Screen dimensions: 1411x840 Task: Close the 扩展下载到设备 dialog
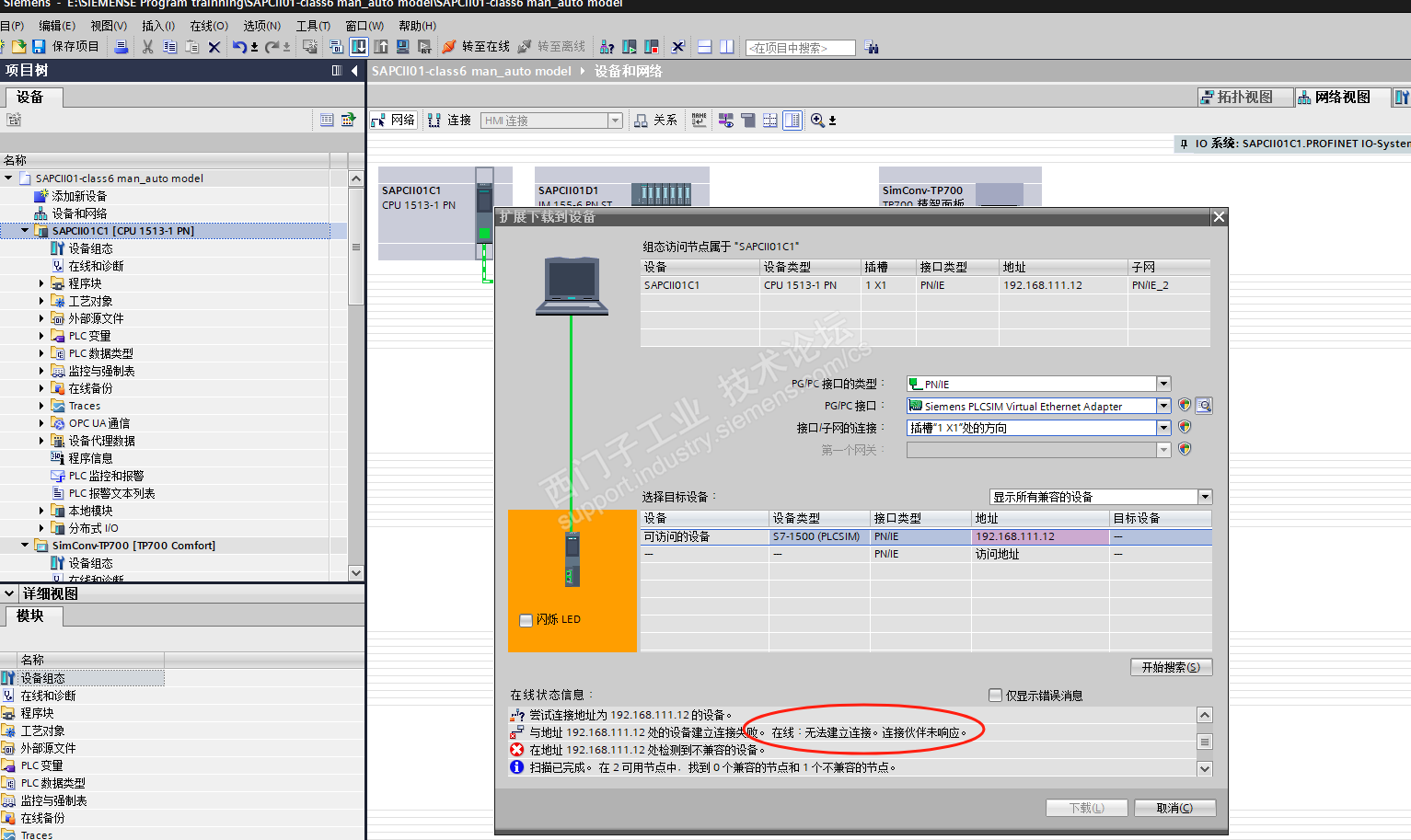click(1219, 217)
